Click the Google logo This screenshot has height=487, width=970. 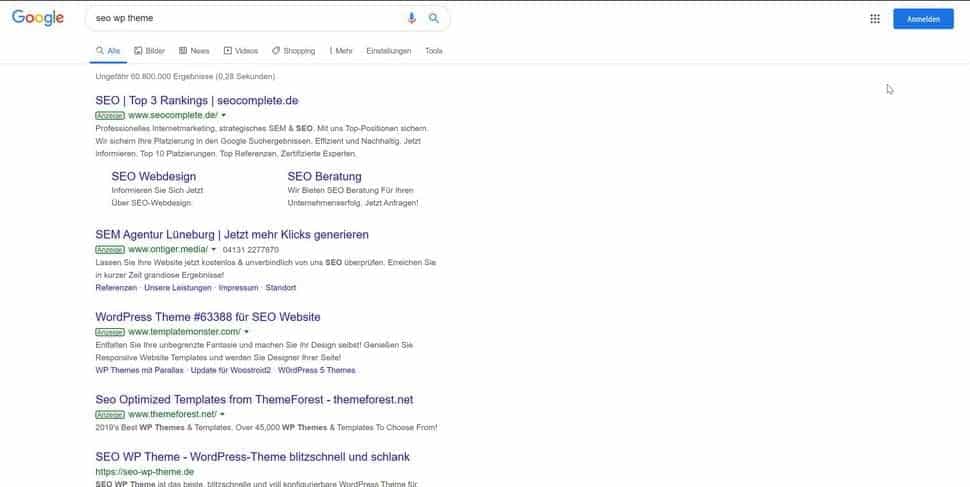(x=38, y=18)
